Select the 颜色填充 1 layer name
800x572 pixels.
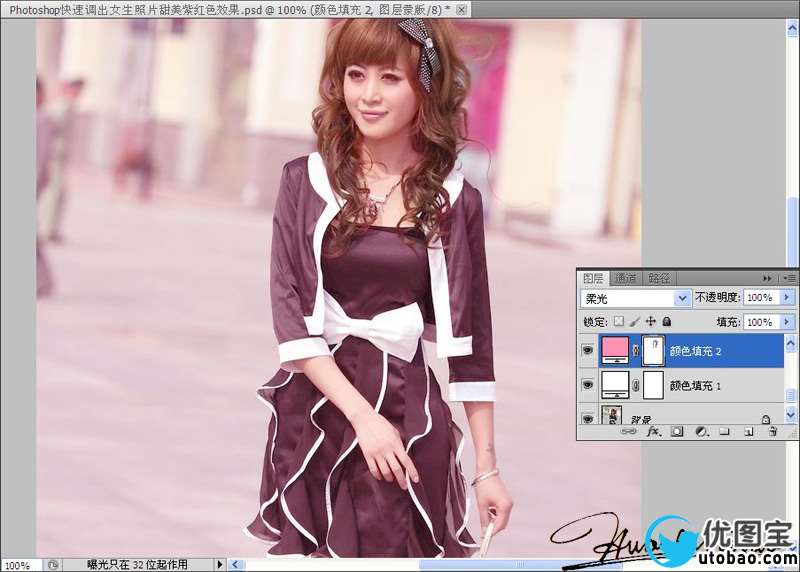coord(695,386)
